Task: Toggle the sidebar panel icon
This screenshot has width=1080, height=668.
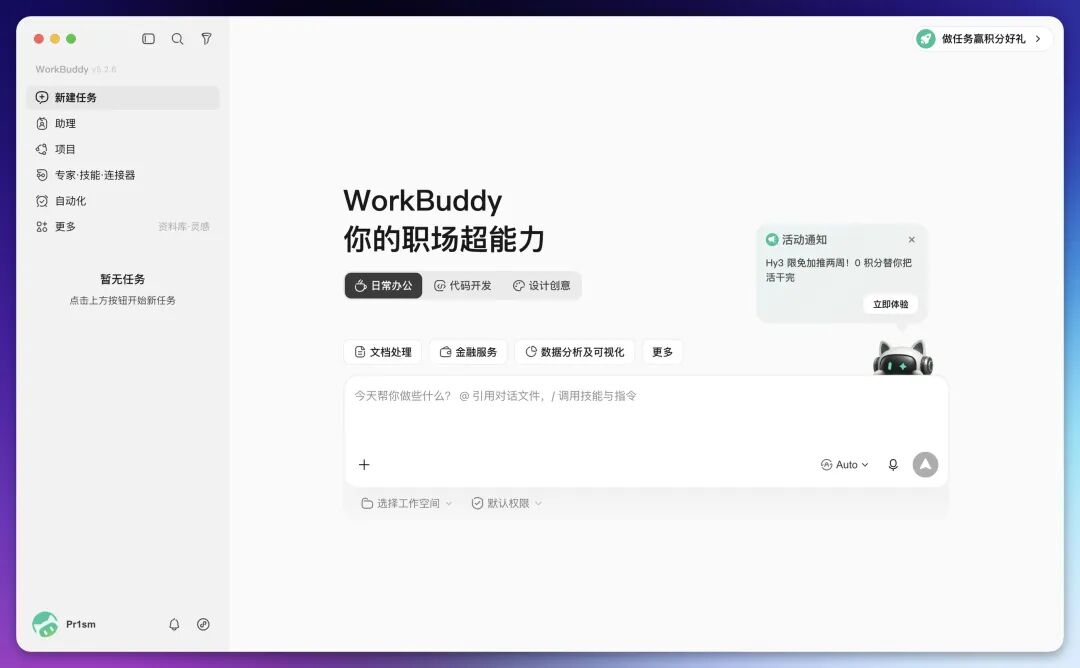Action: [148, 39]
